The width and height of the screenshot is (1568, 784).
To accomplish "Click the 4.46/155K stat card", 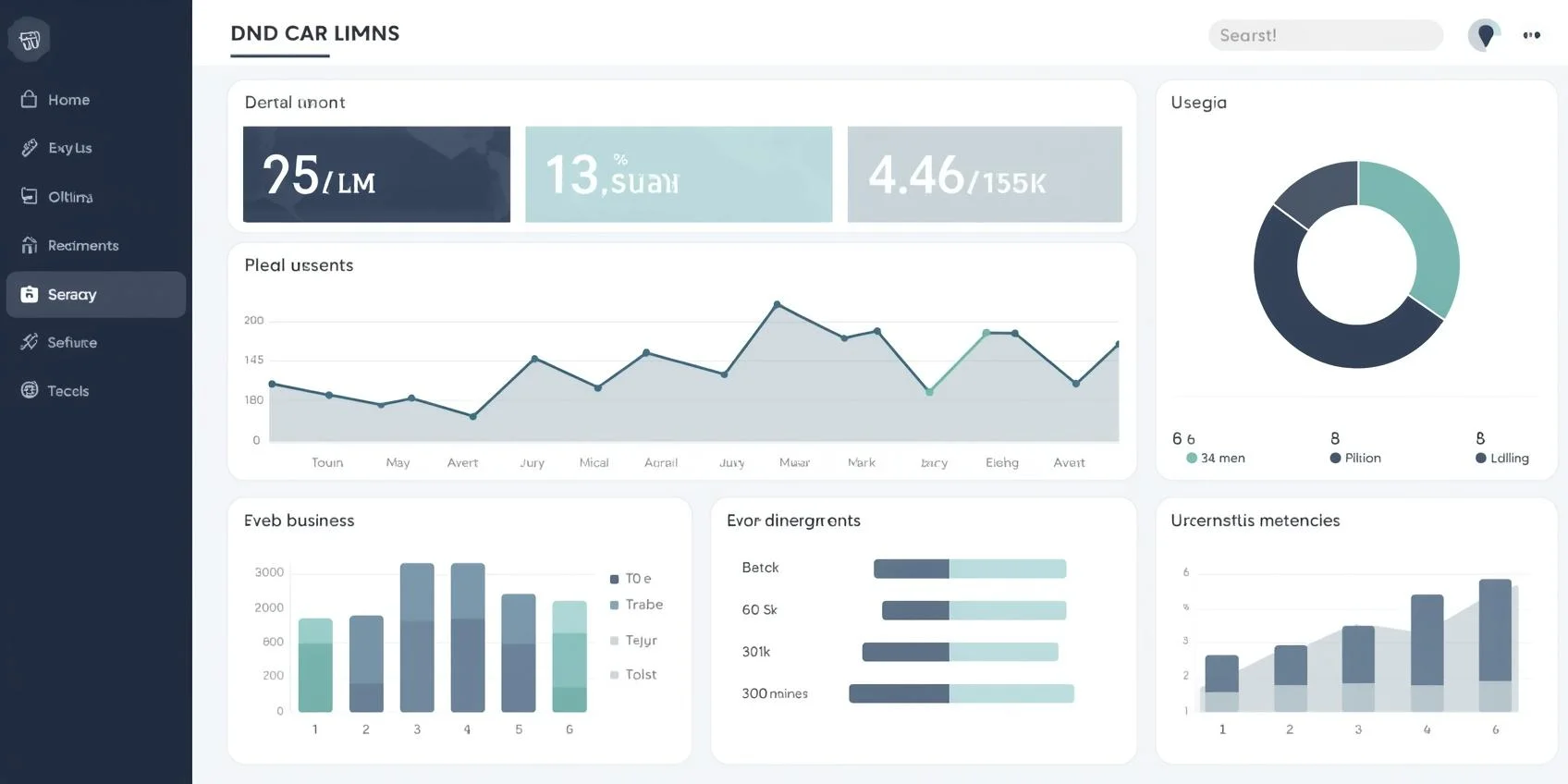I will [x=984, y=174].
